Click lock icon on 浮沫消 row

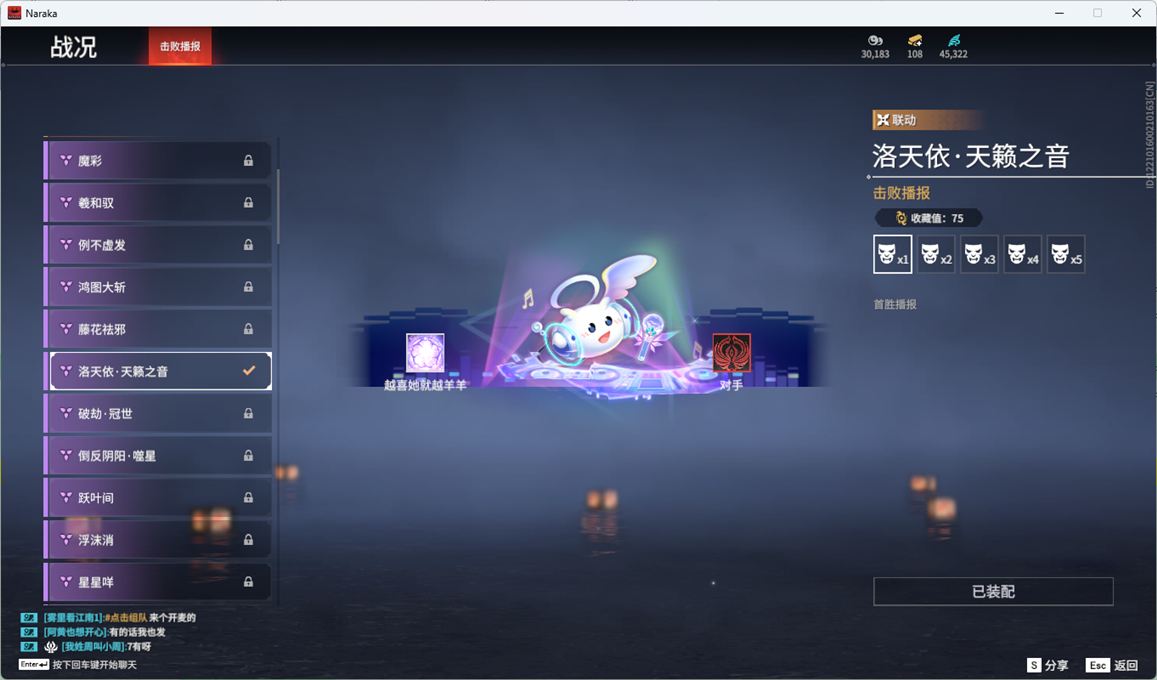pyautogui.click(x=249, y=539)
